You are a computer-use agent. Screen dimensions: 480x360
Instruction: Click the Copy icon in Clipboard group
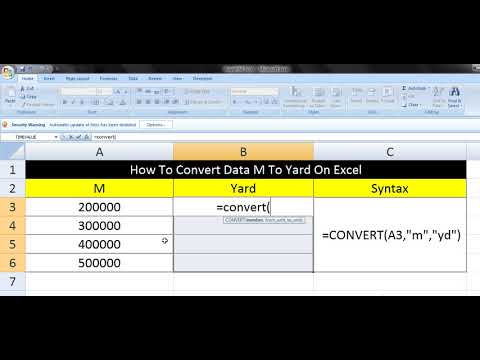tap(23, 97)
